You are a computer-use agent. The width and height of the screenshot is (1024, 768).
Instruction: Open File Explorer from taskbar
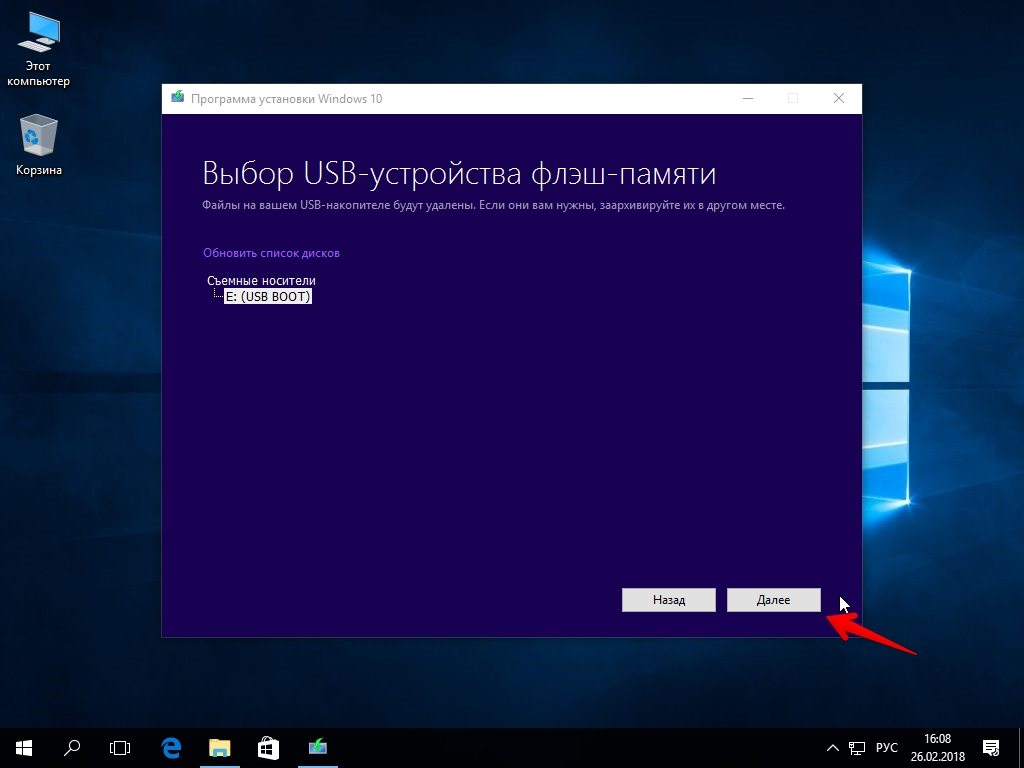click(x=220, y=748)
